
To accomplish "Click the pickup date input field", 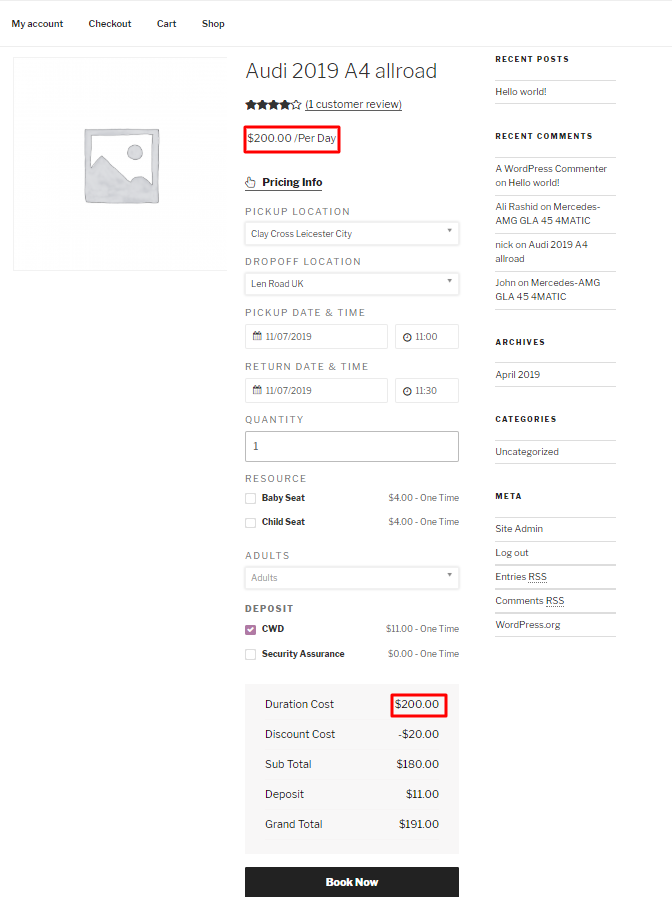I will click(x=316, y=336).
